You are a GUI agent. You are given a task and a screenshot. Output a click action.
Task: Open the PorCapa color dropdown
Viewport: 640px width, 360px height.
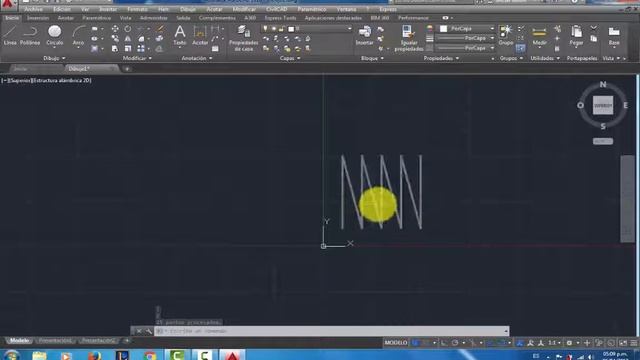tap(467, 29)
